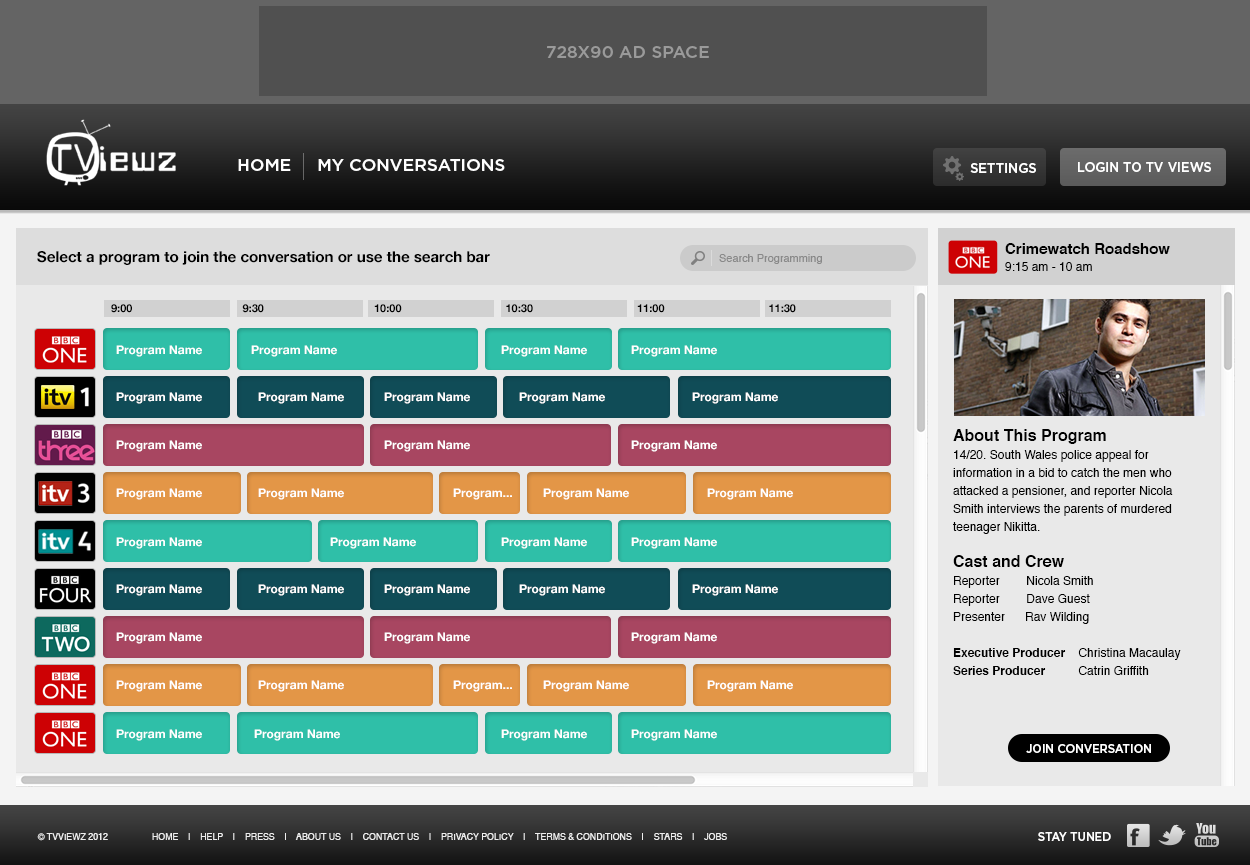
Task: Select the BBC Two channel icon
Action: 65,637
